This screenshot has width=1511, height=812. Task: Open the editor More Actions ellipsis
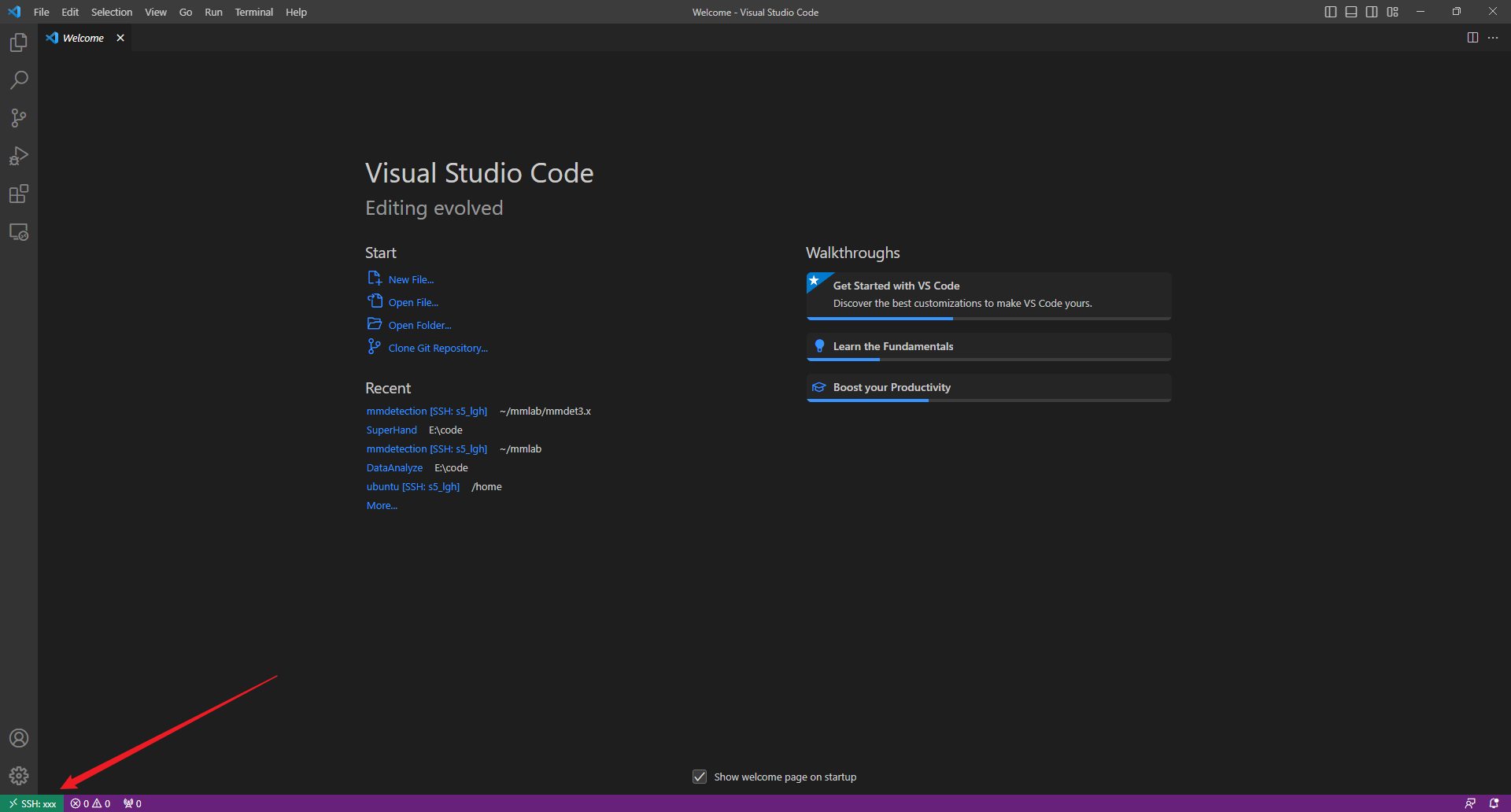click(1493, 38)
